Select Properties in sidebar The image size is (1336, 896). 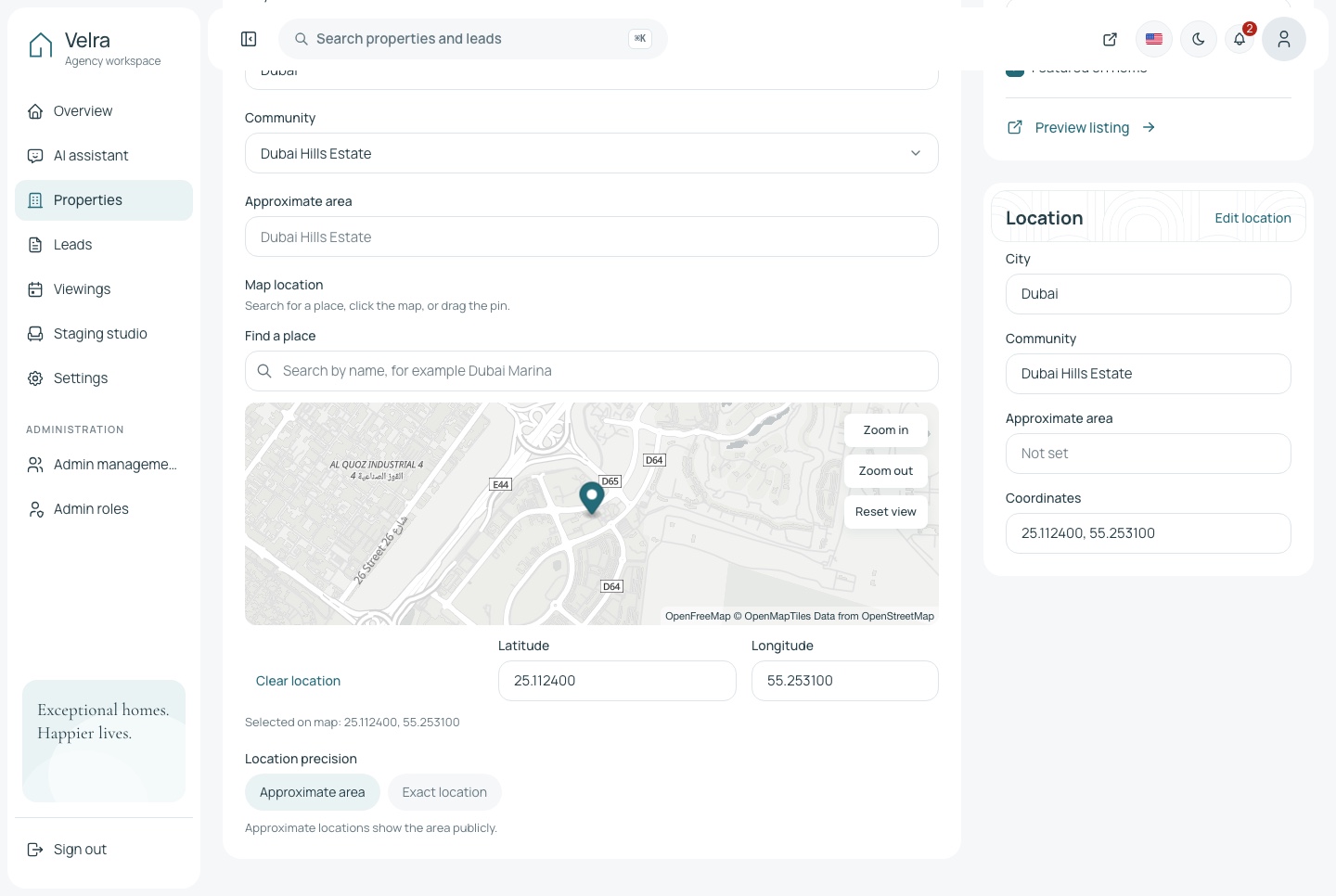coord(104,200)
